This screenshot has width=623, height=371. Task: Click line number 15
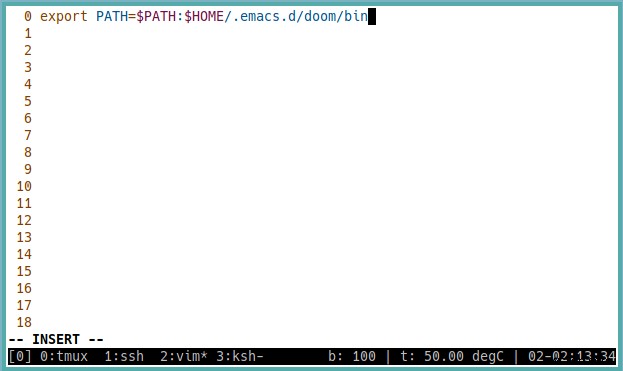coord(24,271)
